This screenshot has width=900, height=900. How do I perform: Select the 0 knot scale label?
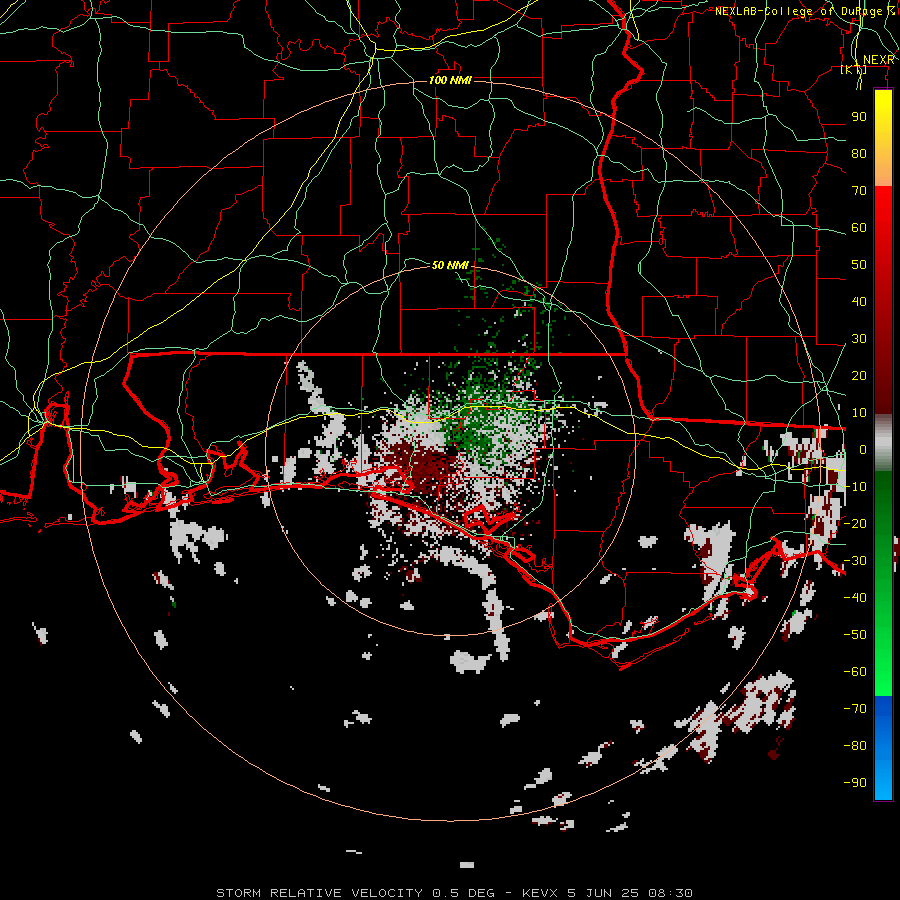pyautogui.click(x=863, y=449)
